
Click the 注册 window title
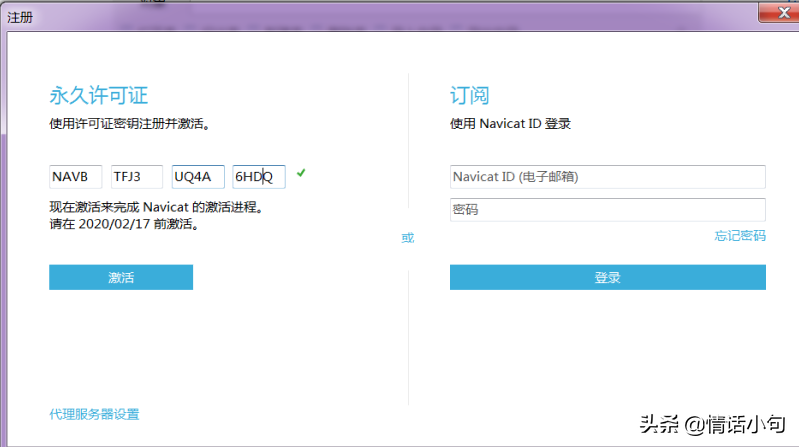click(20, 17)
